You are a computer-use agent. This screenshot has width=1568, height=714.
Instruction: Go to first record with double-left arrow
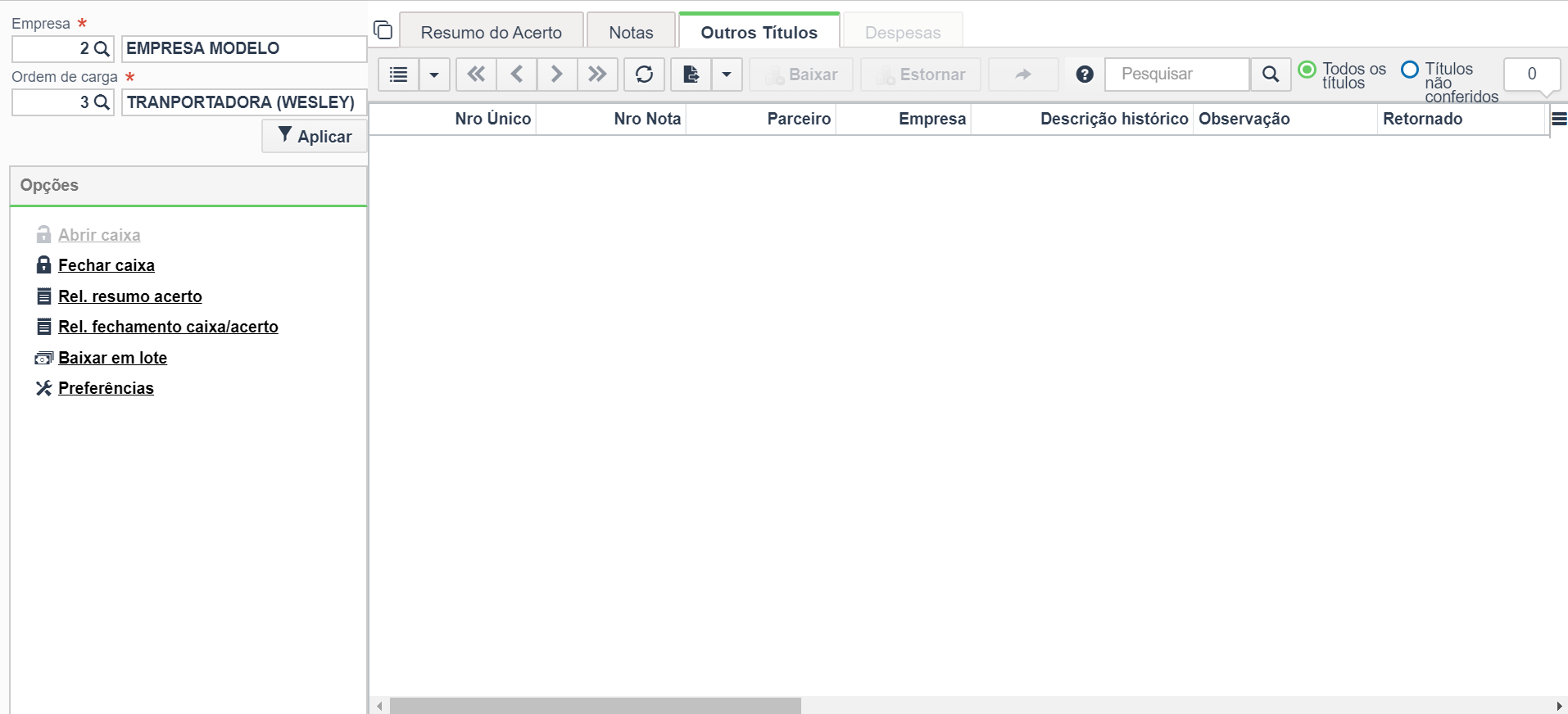476,75
